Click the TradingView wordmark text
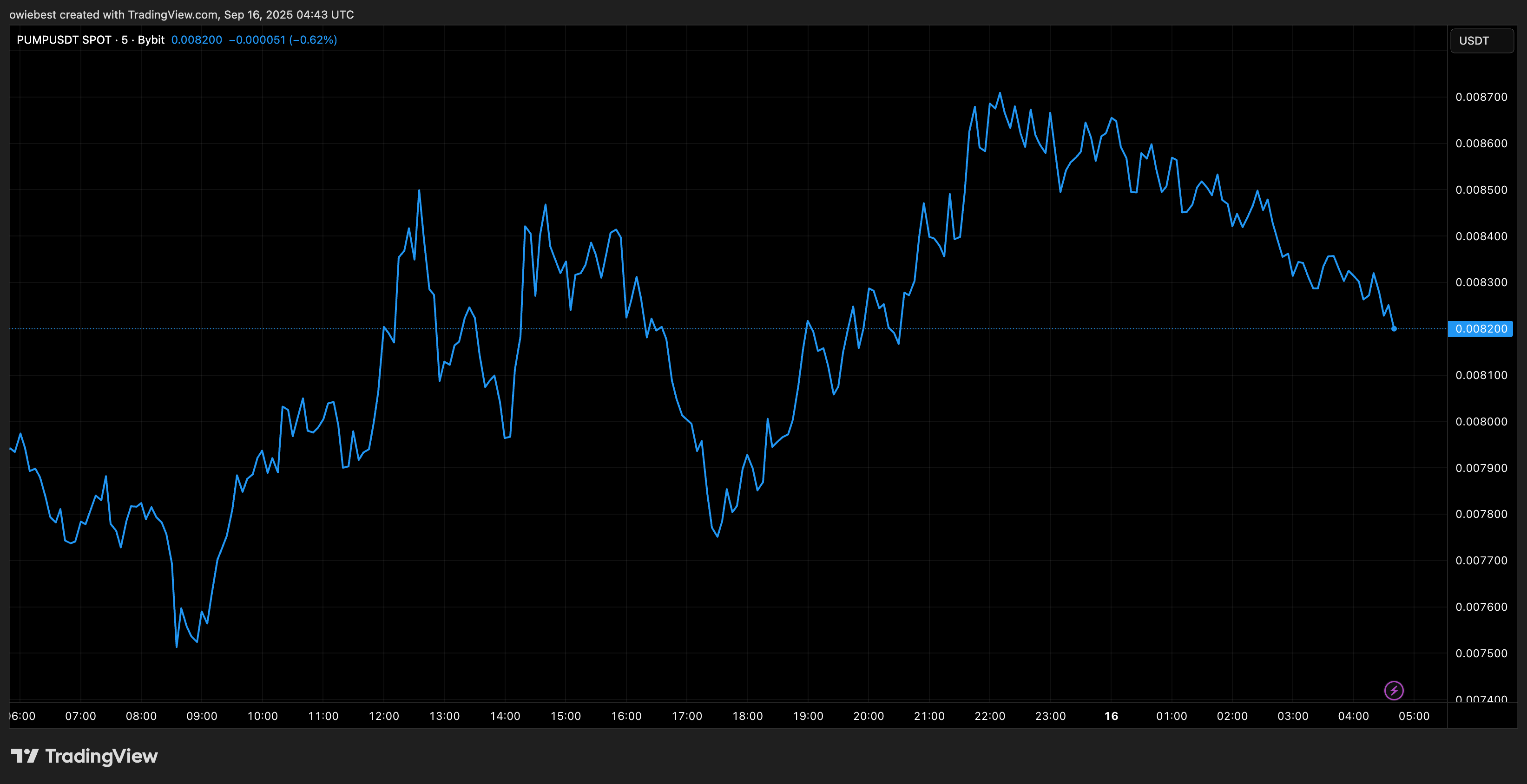 coord(101,756)
